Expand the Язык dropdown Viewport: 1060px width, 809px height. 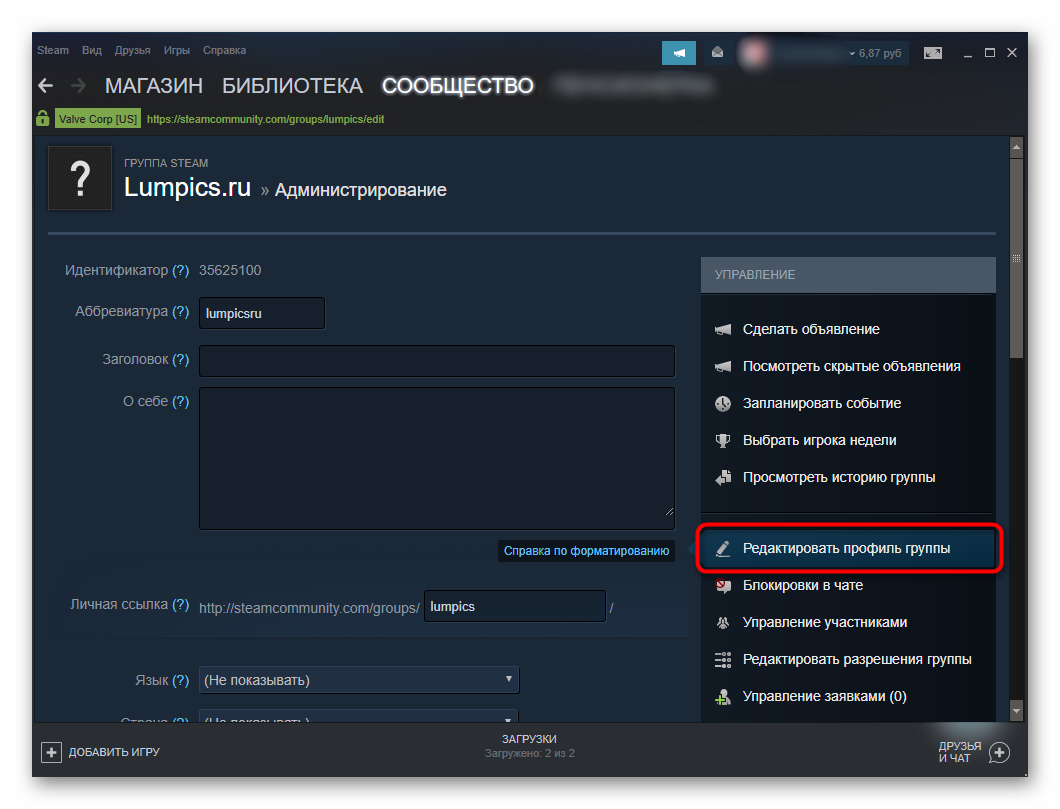(359, 680)
